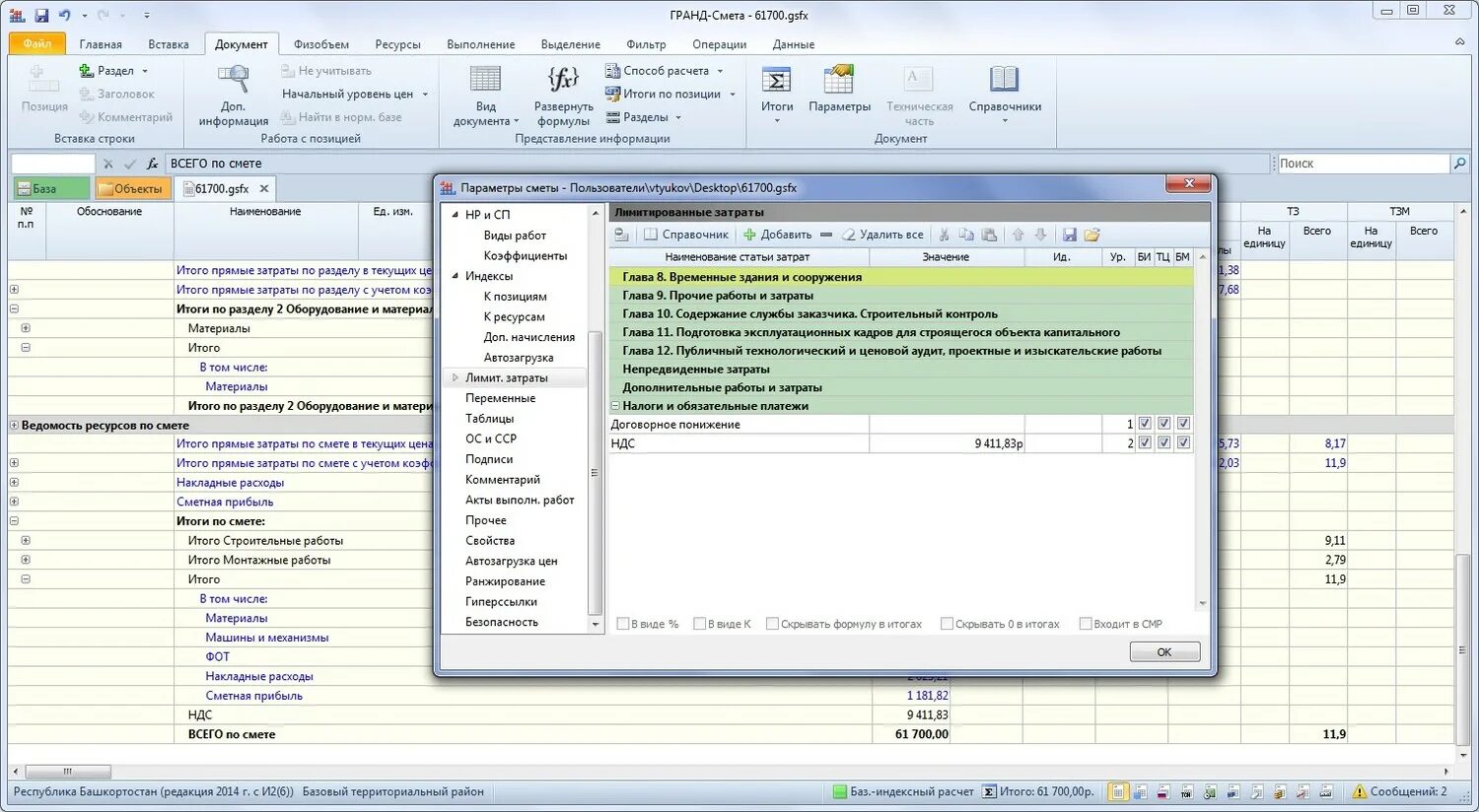Toggle ТЦ checkbox for Договорное понижение

[x=1163, y=424]
